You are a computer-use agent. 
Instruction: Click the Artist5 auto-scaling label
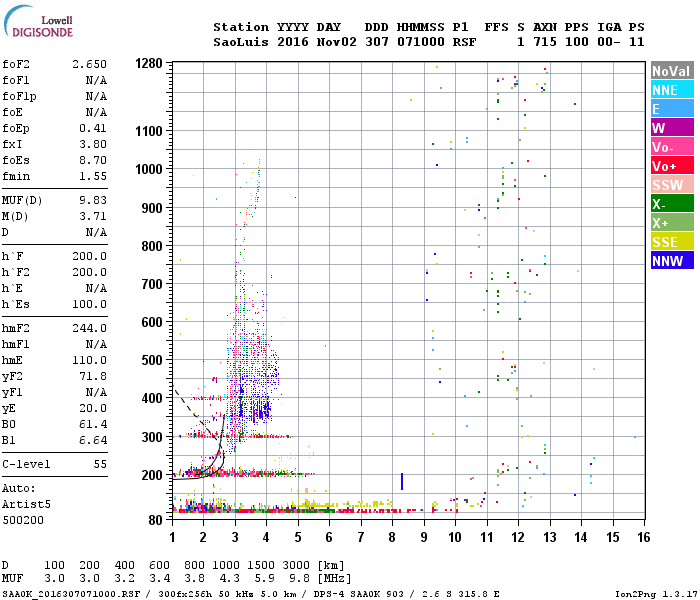26,504
